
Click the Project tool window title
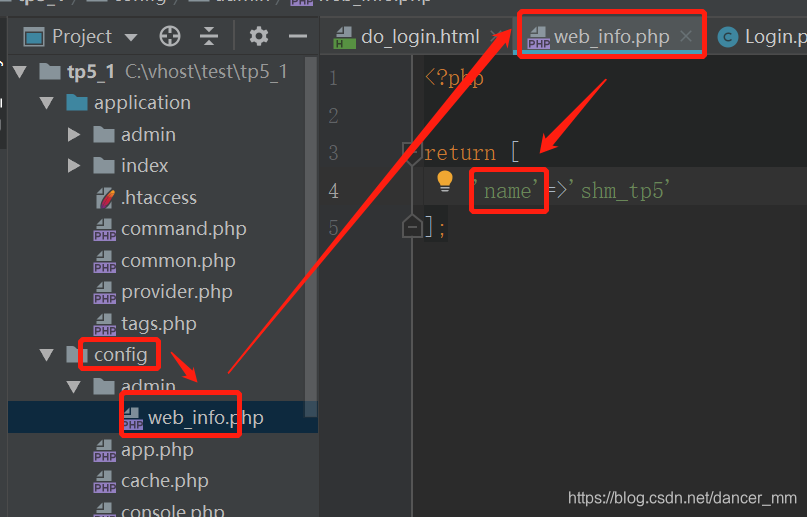[x=82, y=37]
